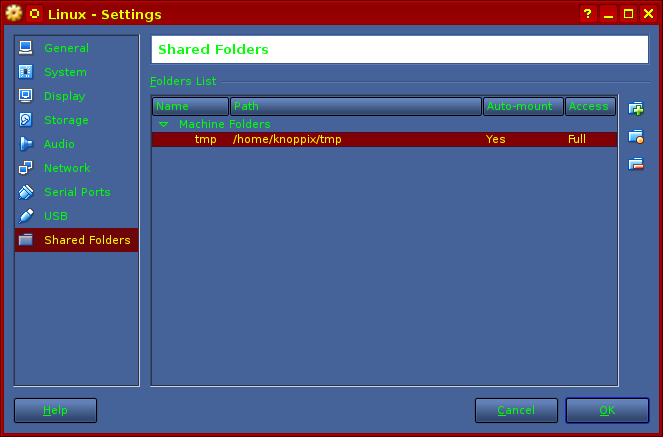Viewport: 663px width, 437px height.
Task: Click the remove shared folder icon
Action: point(636,164)
